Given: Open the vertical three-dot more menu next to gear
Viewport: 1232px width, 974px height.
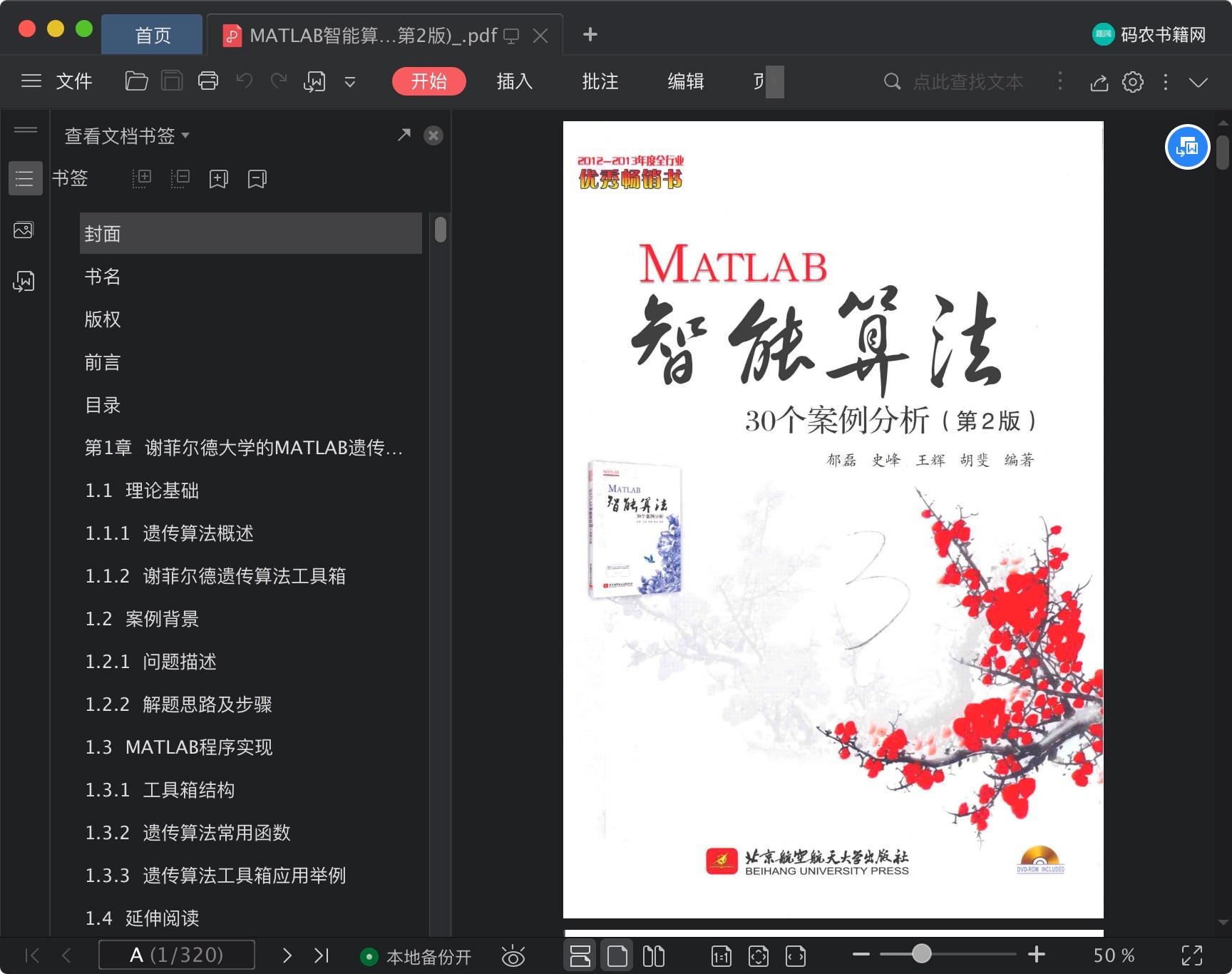Looking at the screenshot, I should coord(1166,82).
